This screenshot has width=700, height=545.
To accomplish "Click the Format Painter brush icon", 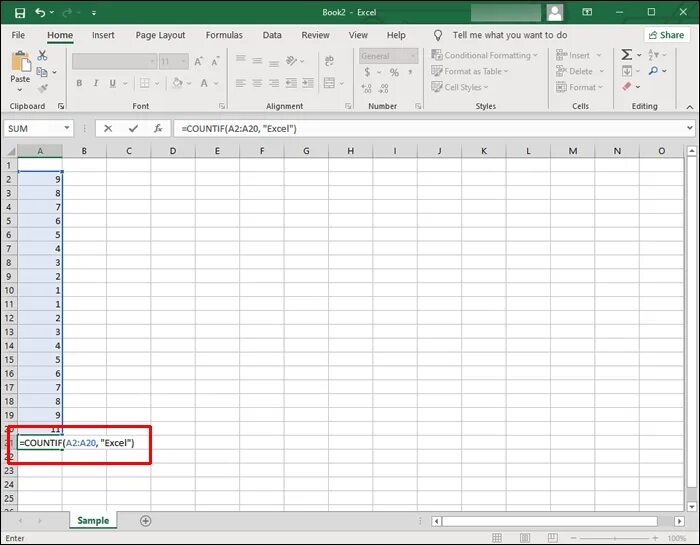I will [42, 88].
